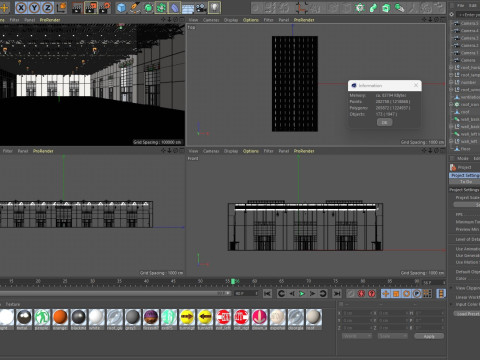This screenshot has width=480, height=360.
Task: Click the green character rig icon
Action: click(x=360, y=7)
